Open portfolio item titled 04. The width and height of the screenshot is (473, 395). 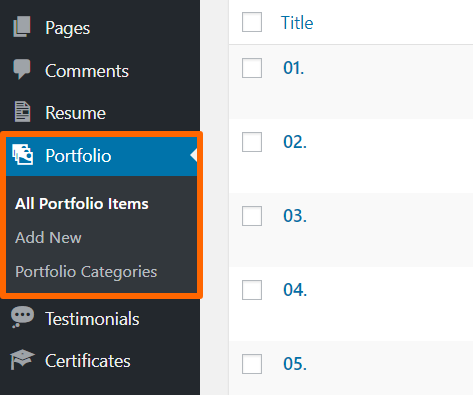click(295, 290)
